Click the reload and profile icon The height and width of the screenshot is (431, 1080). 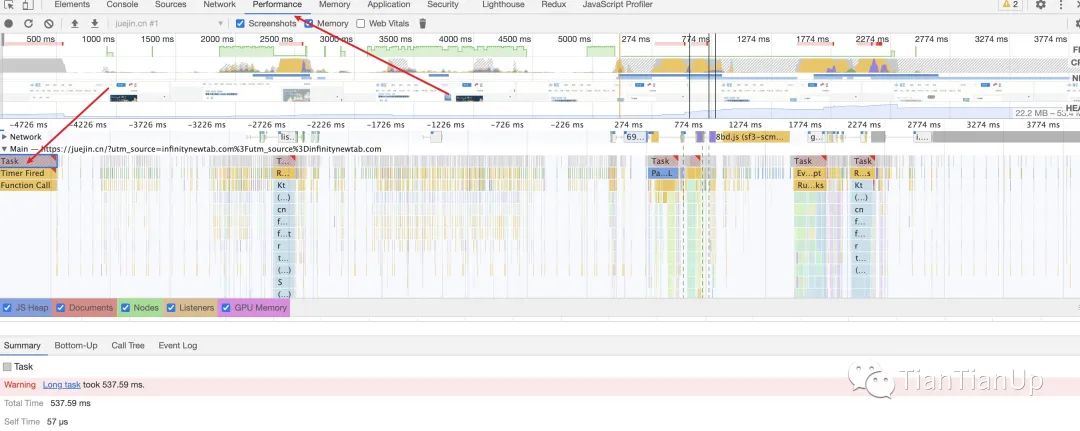[28, 23]
